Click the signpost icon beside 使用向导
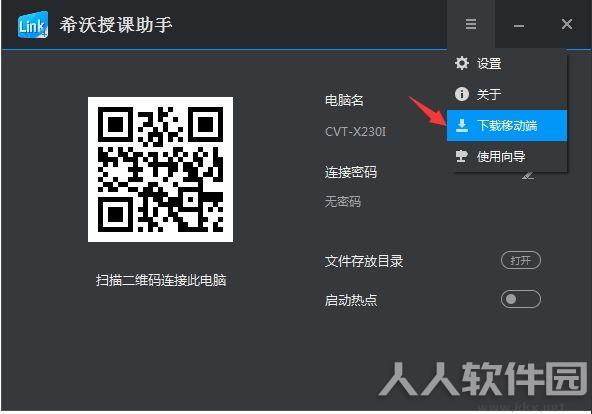This screenshot has width=592, height=414. pyautogui.click(x=461, y=155)
